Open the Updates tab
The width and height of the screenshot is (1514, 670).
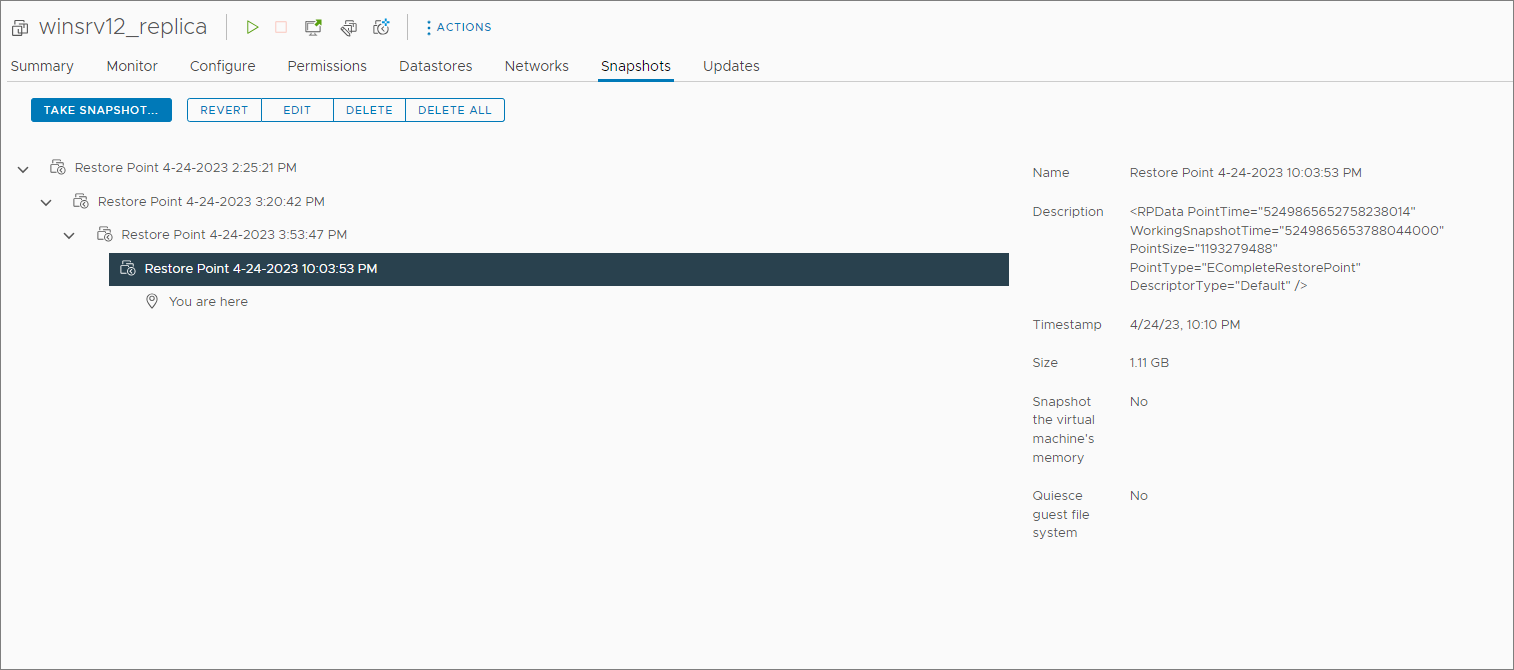point(731,66)
